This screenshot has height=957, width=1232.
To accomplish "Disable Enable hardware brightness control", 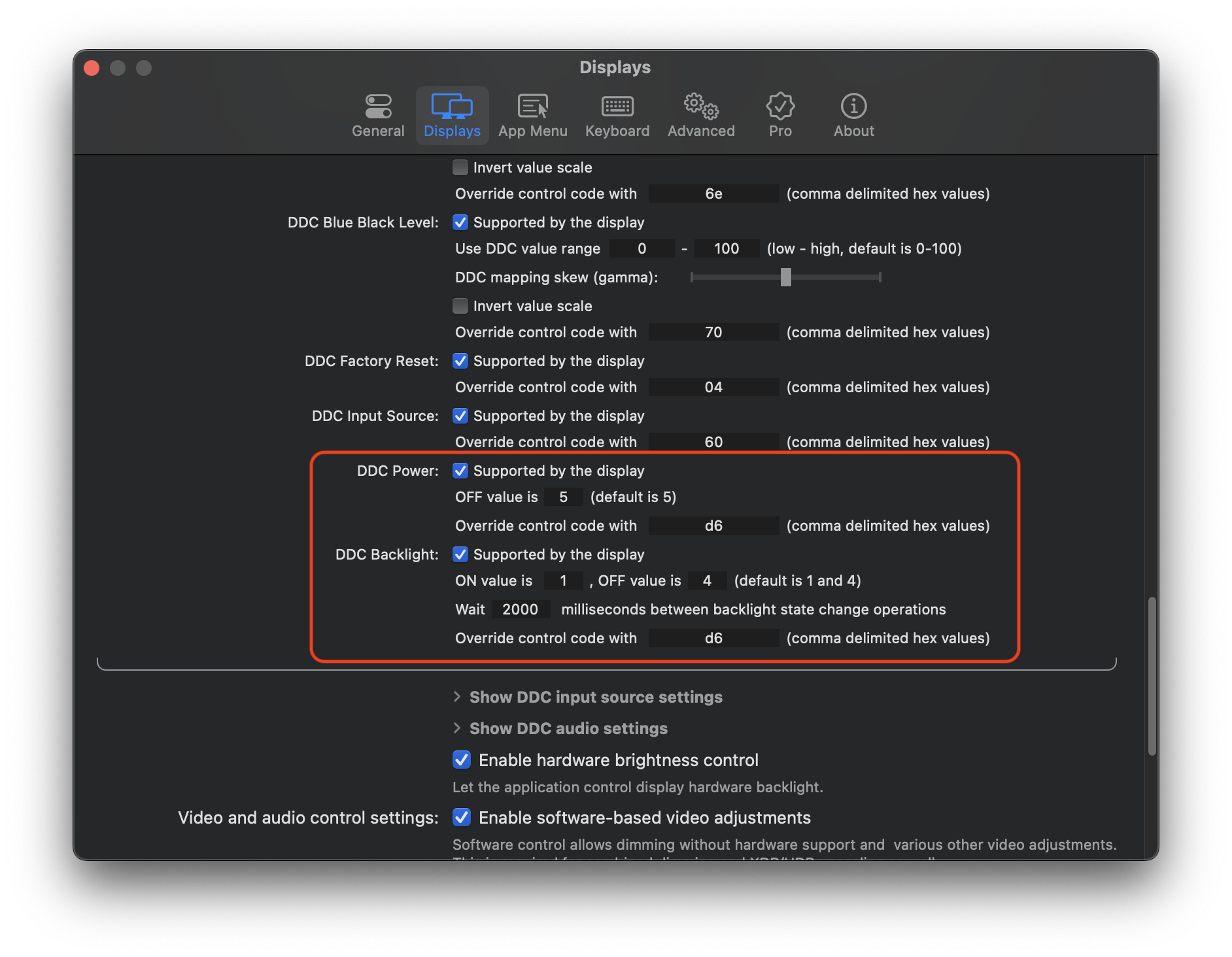I will point(462,760).
